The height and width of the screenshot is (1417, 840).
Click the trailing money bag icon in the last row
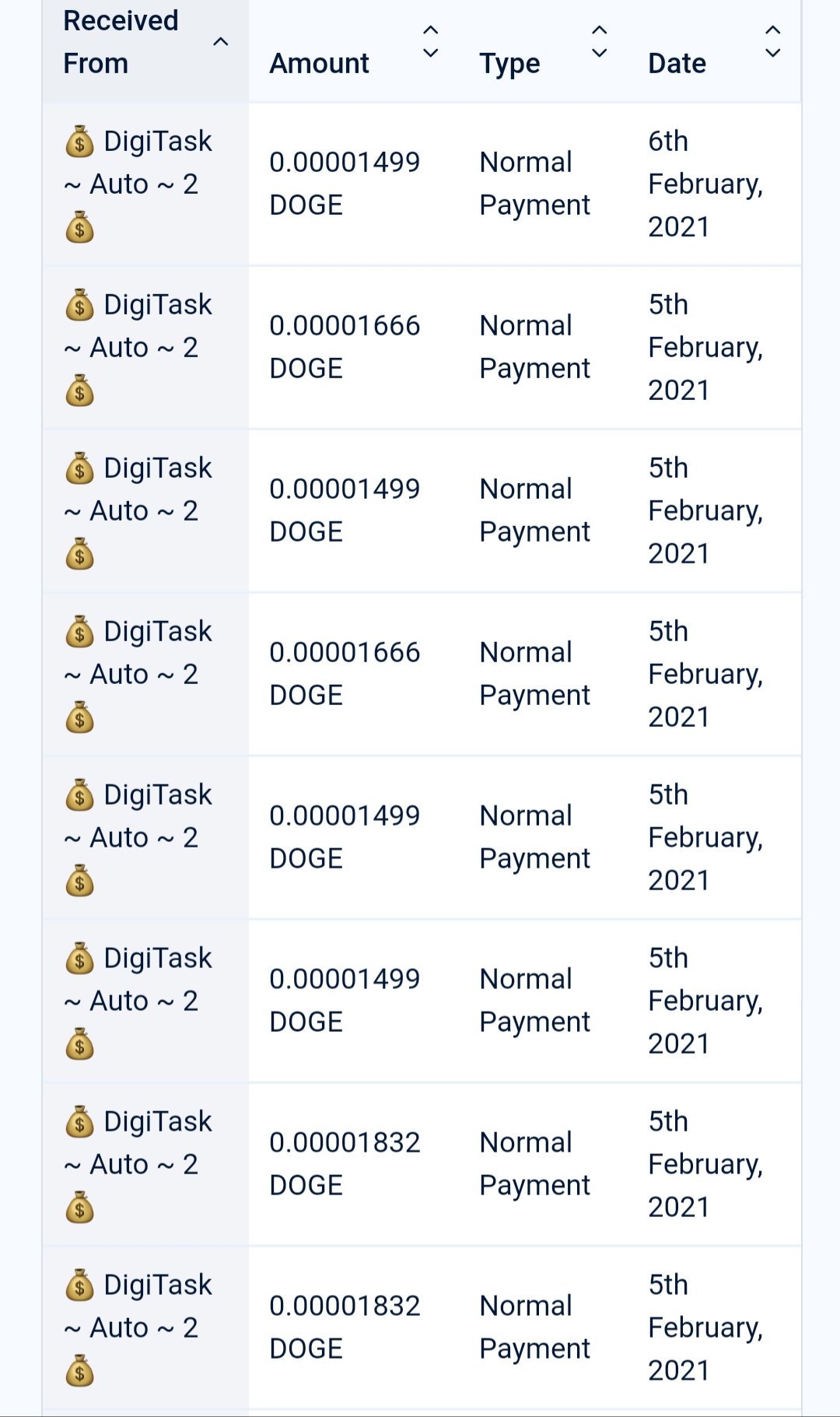[79, 1370]
